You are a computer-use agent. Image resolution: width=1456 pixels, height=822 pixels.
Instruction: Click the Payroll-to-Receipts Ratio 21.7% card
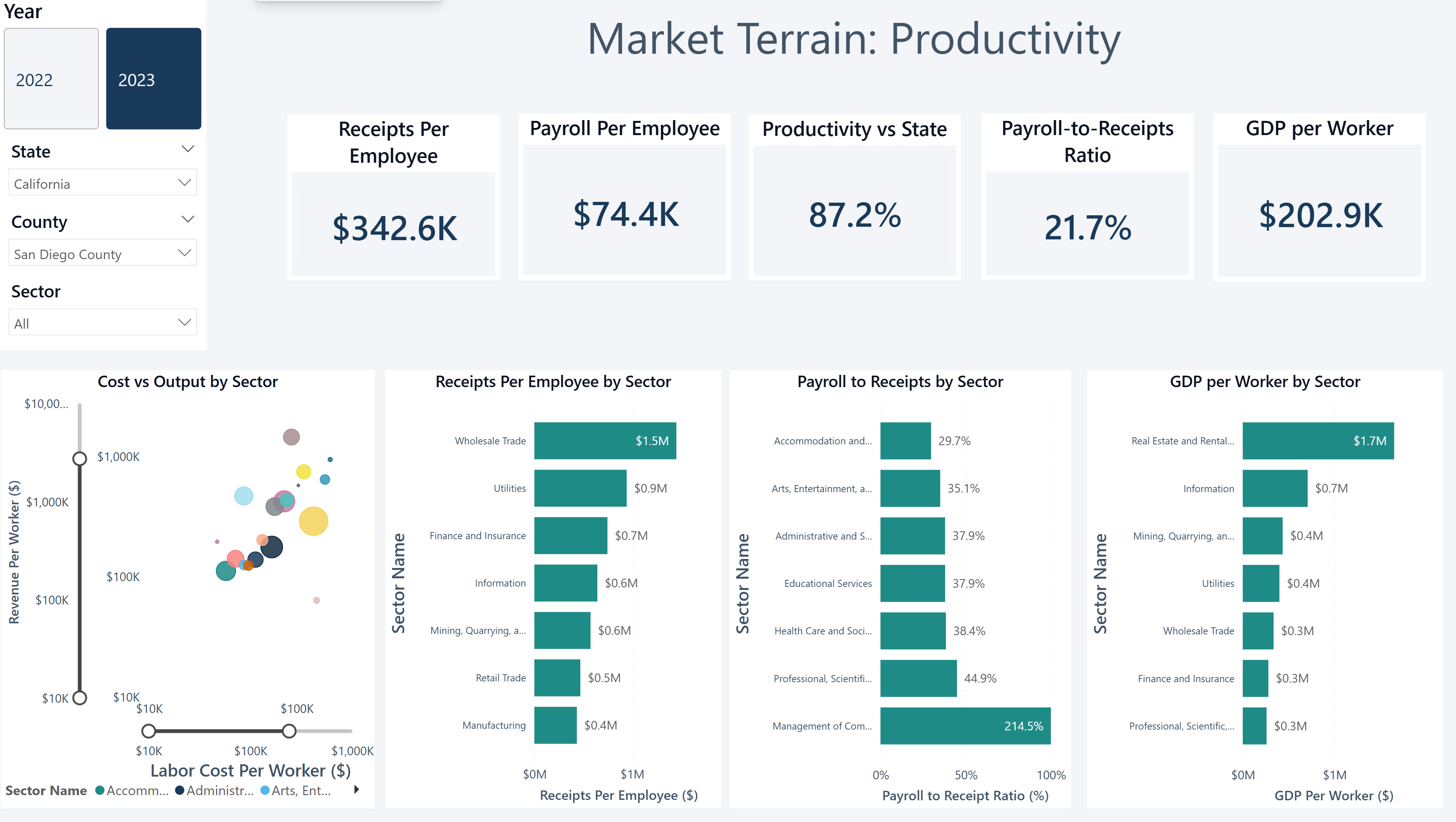[x=1088, y=197]
